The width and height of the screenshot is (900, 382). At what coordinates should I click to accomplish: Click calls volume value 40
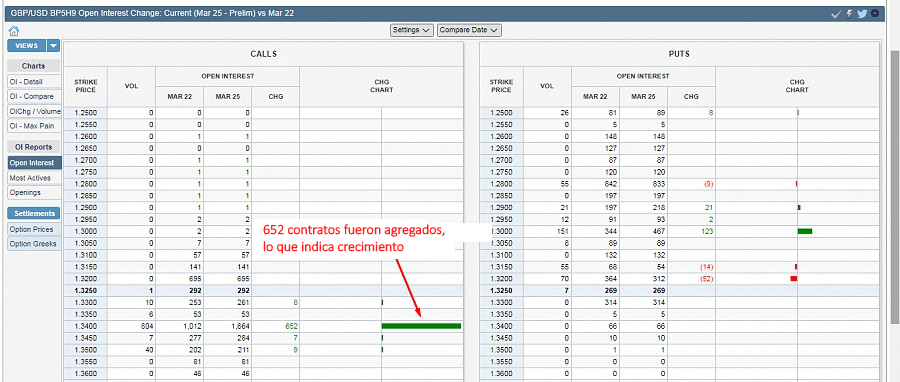pyautogui.click(x=149, y=350)
